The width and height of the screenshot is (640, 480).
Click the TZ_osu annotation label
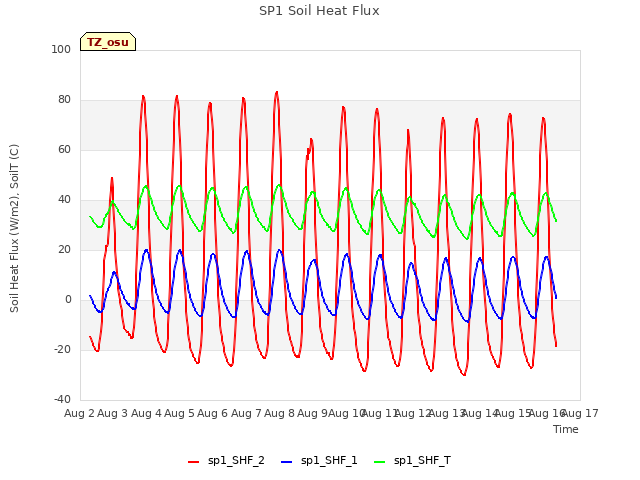point(108,42)
